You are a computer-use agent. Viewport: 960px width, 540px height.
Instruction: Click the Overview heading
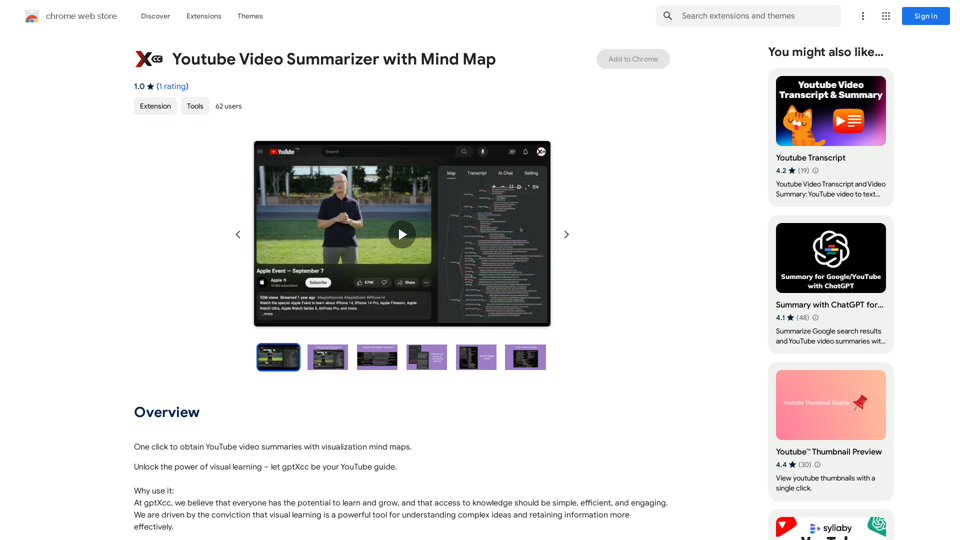pyautogui.click(x=167, y=412)
